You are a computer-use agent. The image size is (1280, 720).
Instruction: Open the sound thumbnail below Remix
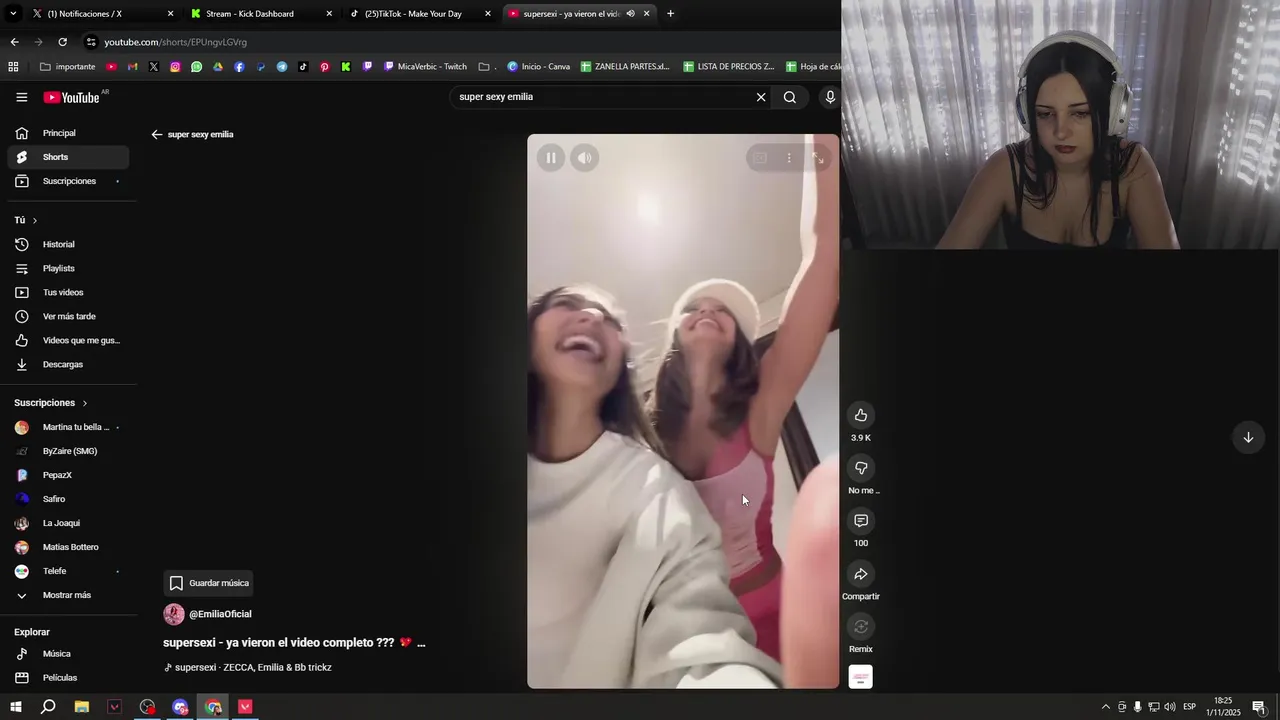tap(861, 677)
